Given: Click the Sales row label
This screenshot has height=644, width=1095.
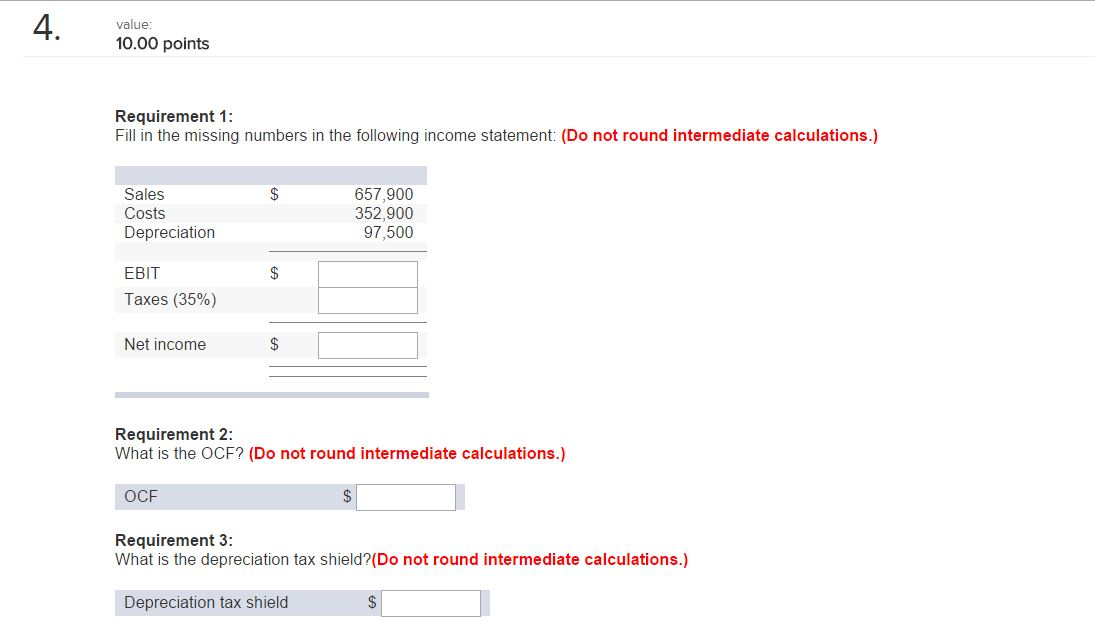Looking at the screenshot, I should [x=144, y=194].
